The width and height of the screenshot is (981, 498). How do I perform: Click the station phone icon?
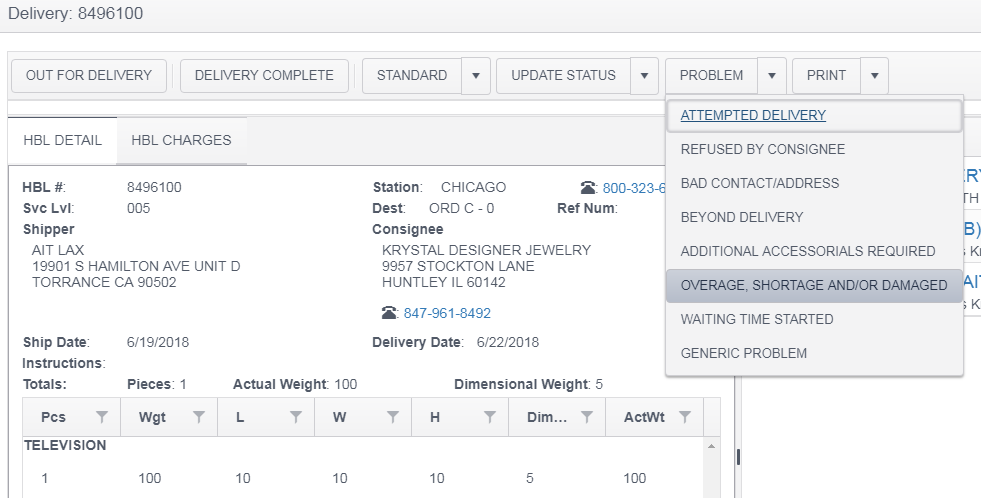pos(588,188)
